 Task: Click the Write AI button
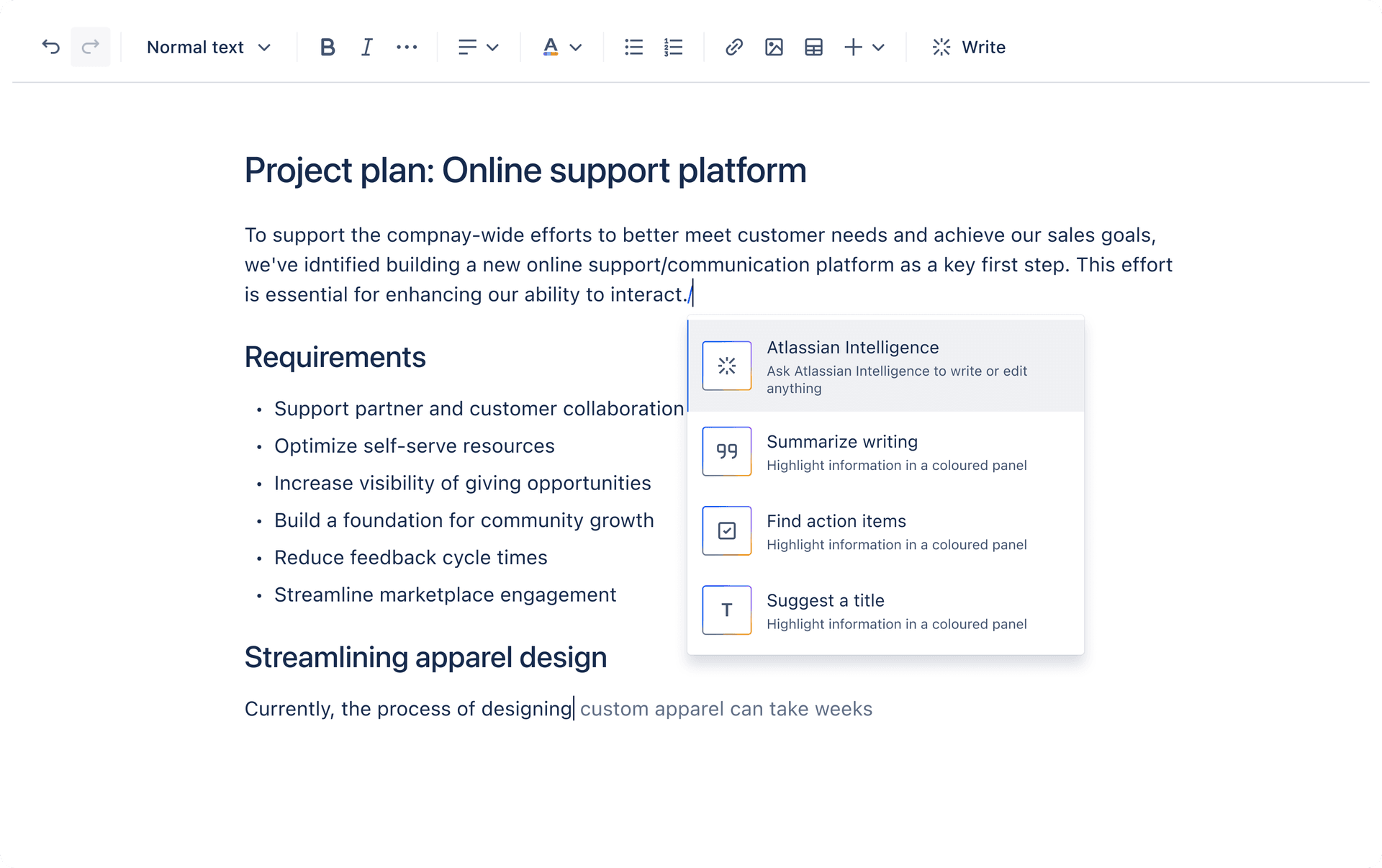(x=969, y=48)
